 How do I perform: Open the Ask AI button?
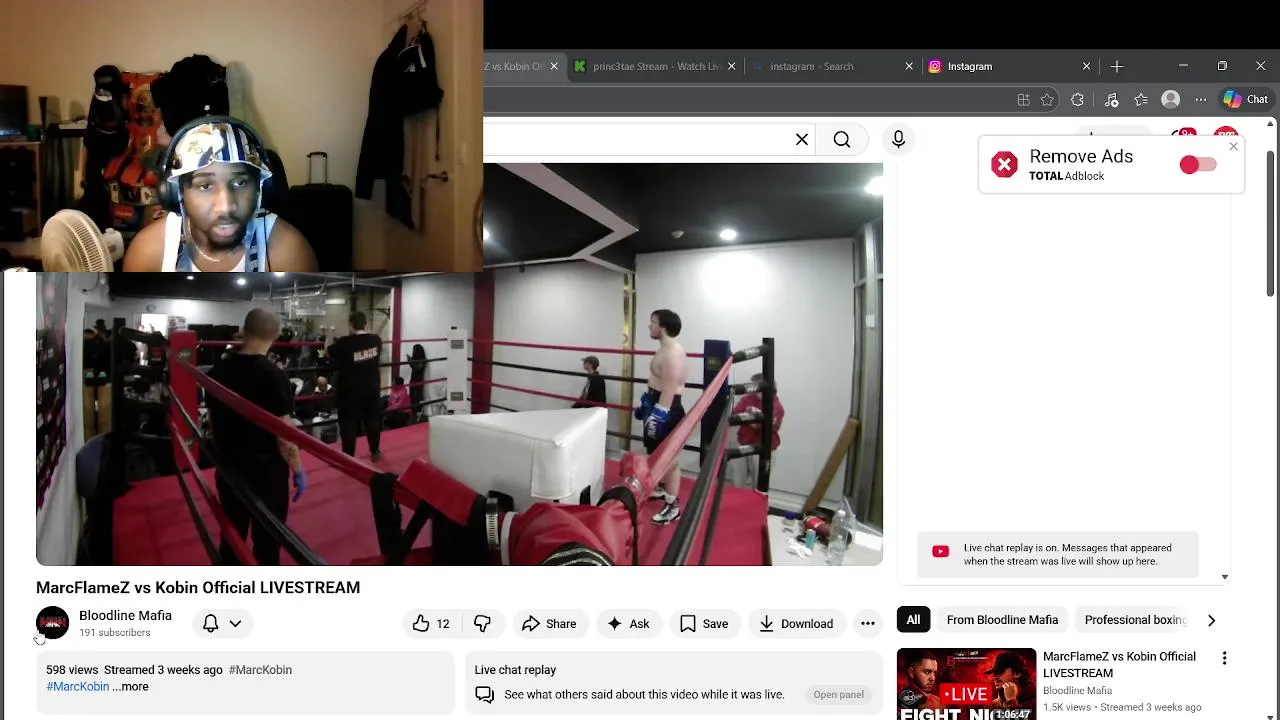click(628, 624)
